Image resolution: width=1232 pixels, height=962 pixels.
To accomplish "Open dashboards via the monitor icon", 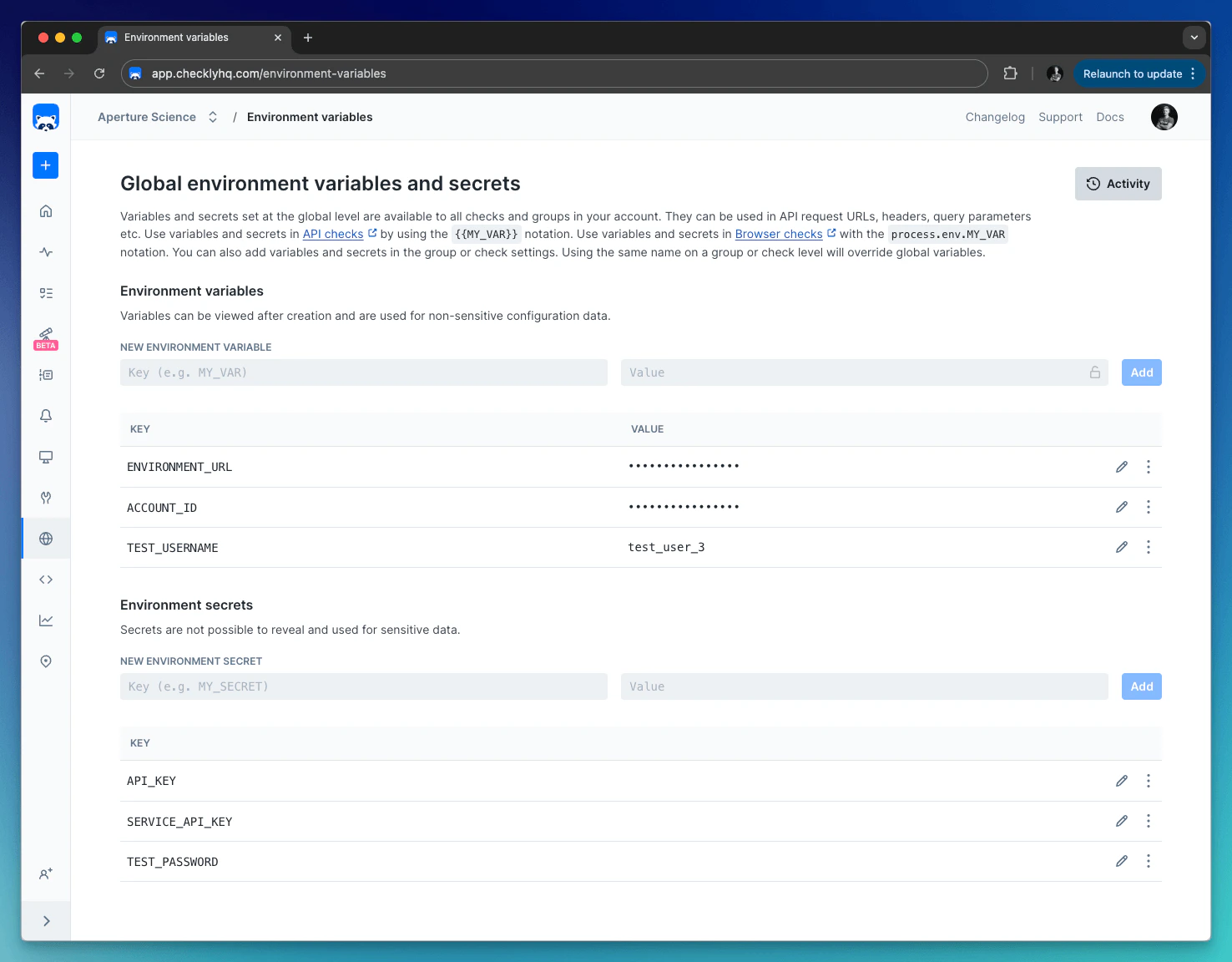I will tap(46, 457).
